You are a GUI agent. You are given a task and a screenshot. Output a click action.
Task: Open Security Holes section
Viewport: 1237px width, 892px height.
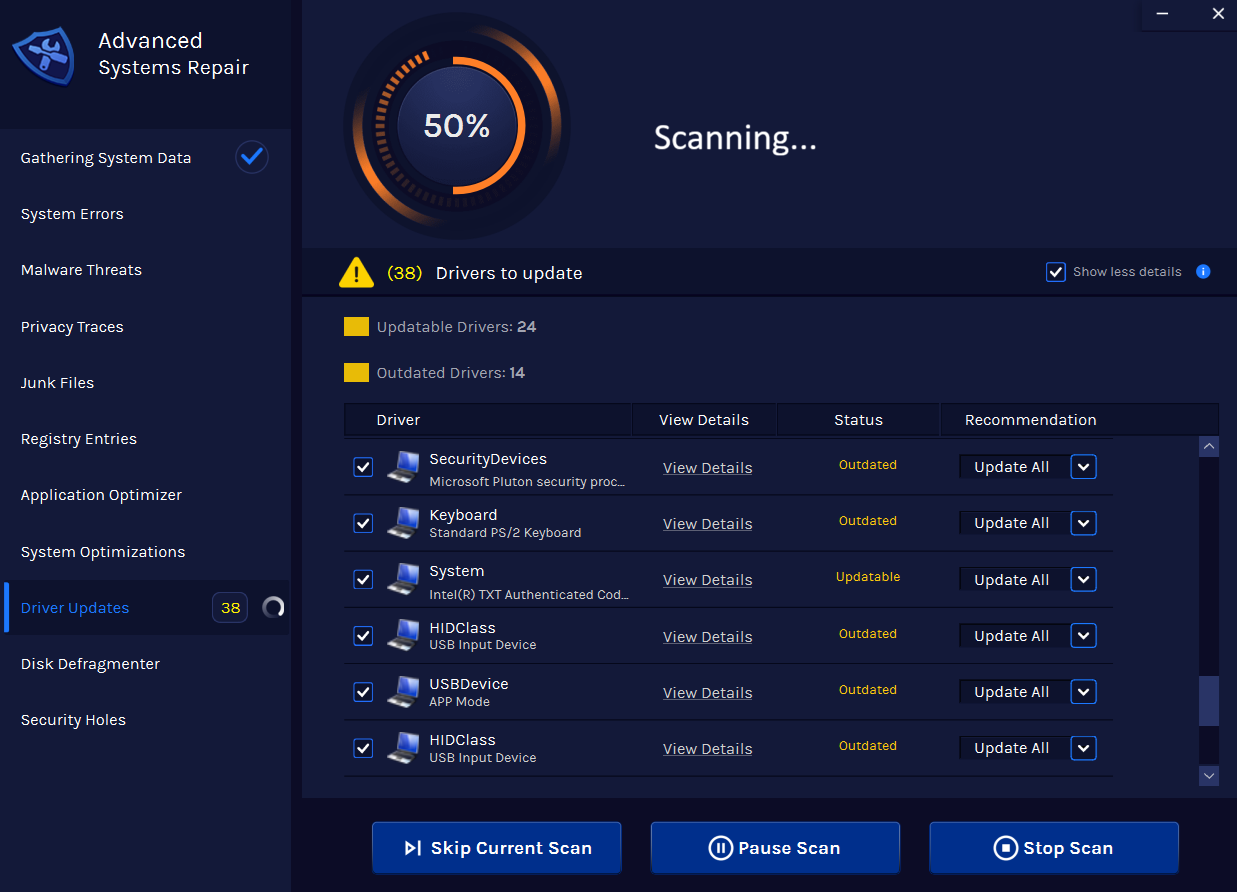(x=73, y=720)
